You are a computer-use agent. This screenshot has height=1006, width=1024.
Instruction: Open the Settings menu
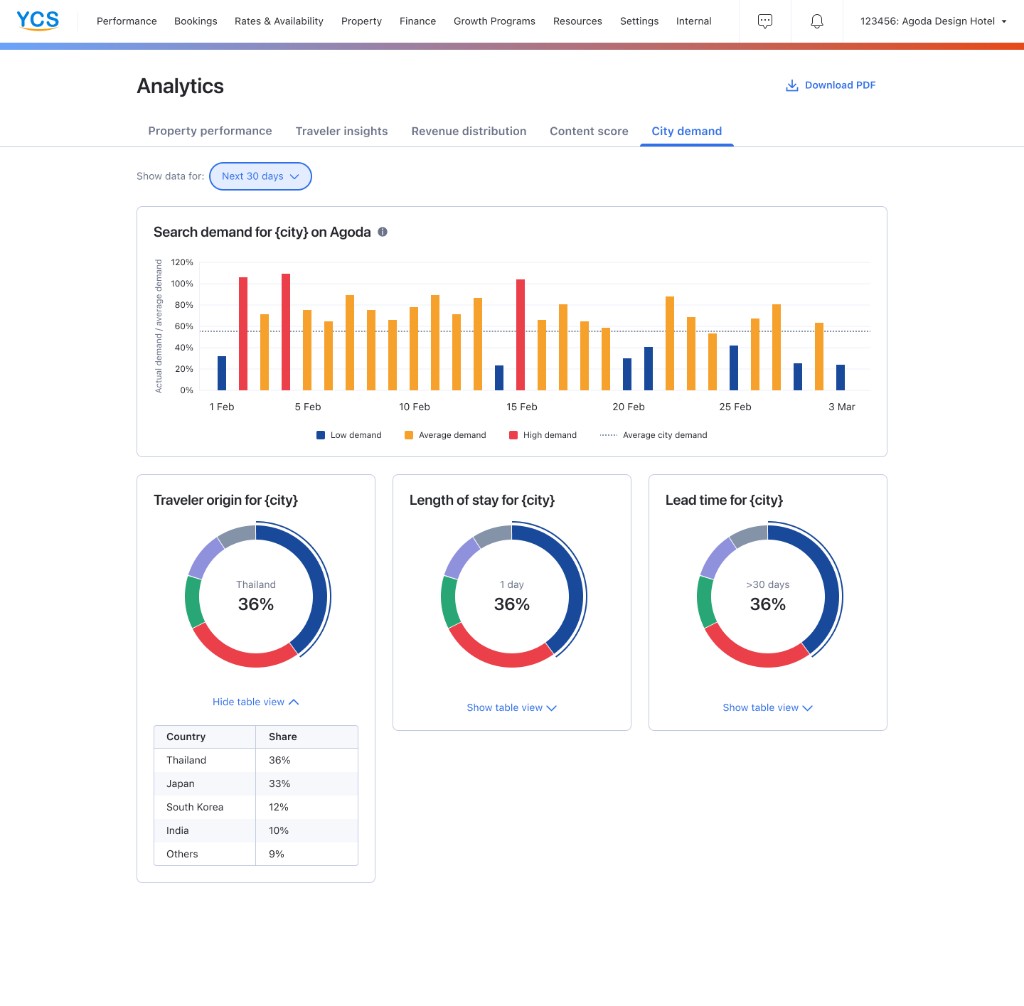coord(639,21)
